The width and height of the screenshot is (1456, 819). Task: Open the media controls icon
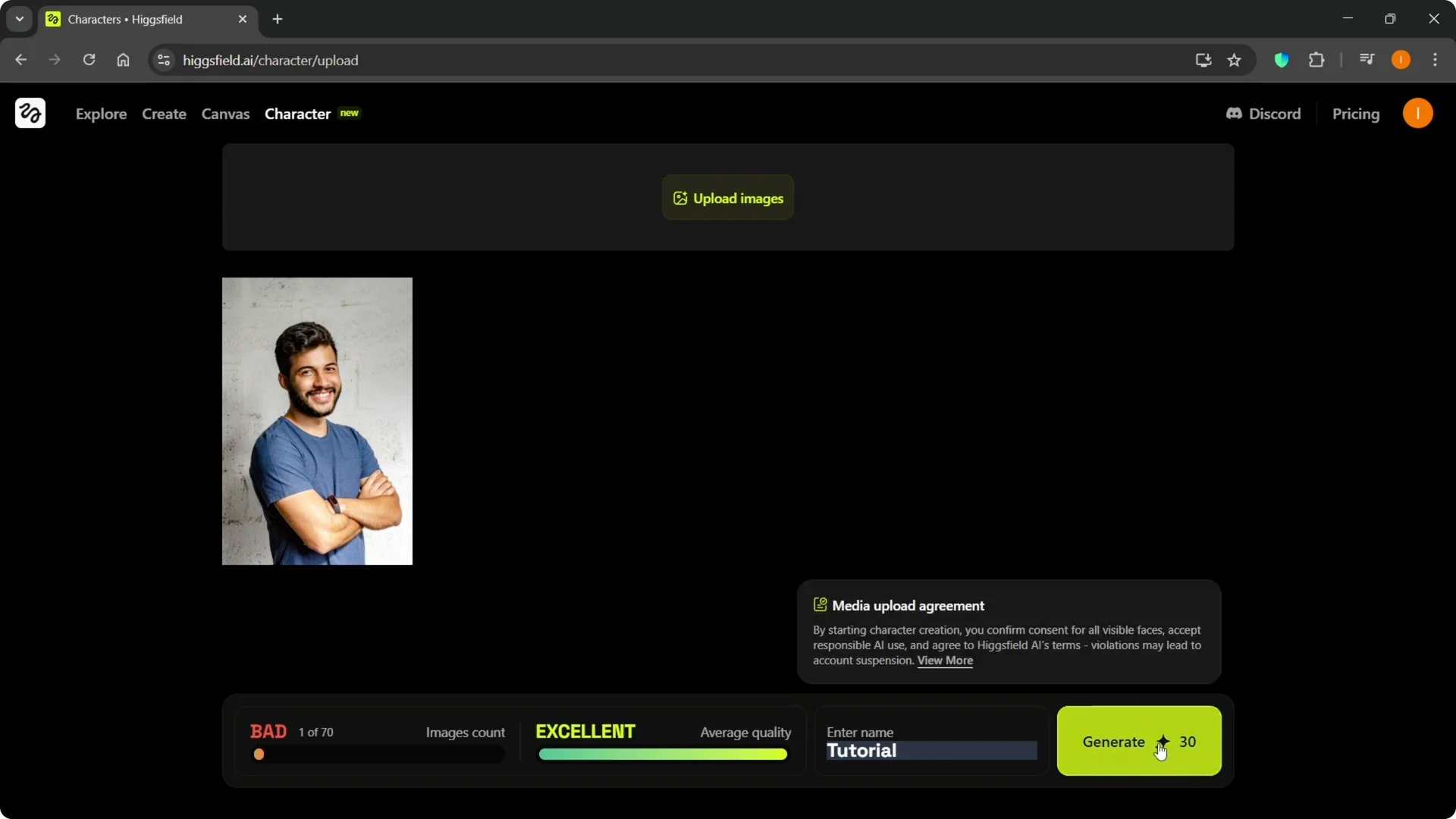point(1367,60)
